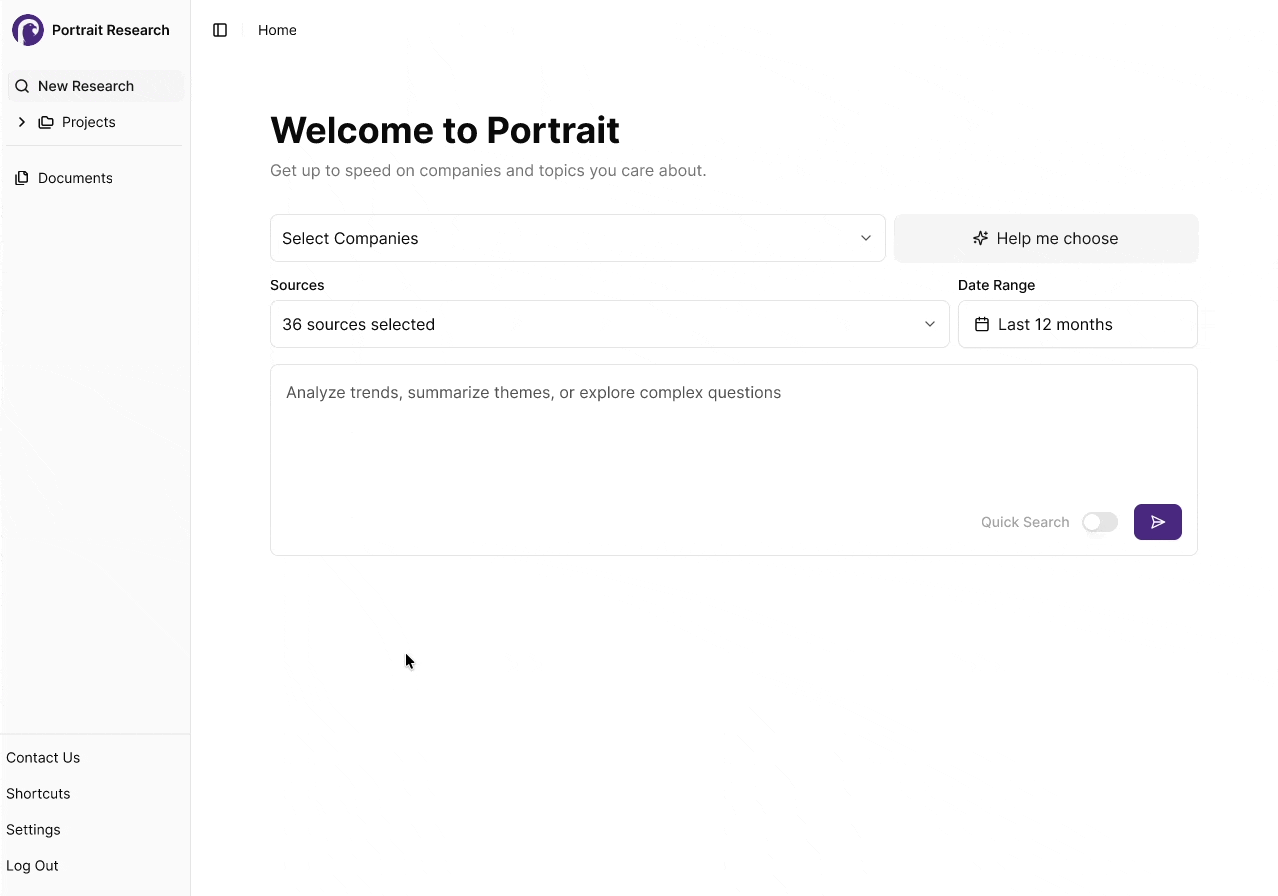The height and width of the screenshot is (896, 1278).
Task: Click the calendar icon in Date Range
Action: (x=982, y=324)
